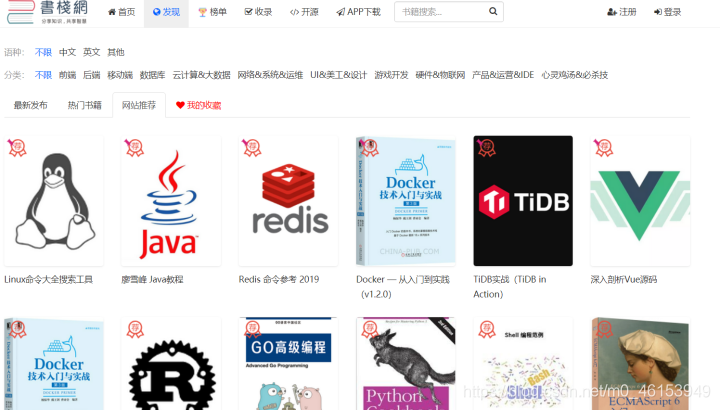Click recommend badge on Rust cover
This screenshot has width=720, height=410.
135,329
